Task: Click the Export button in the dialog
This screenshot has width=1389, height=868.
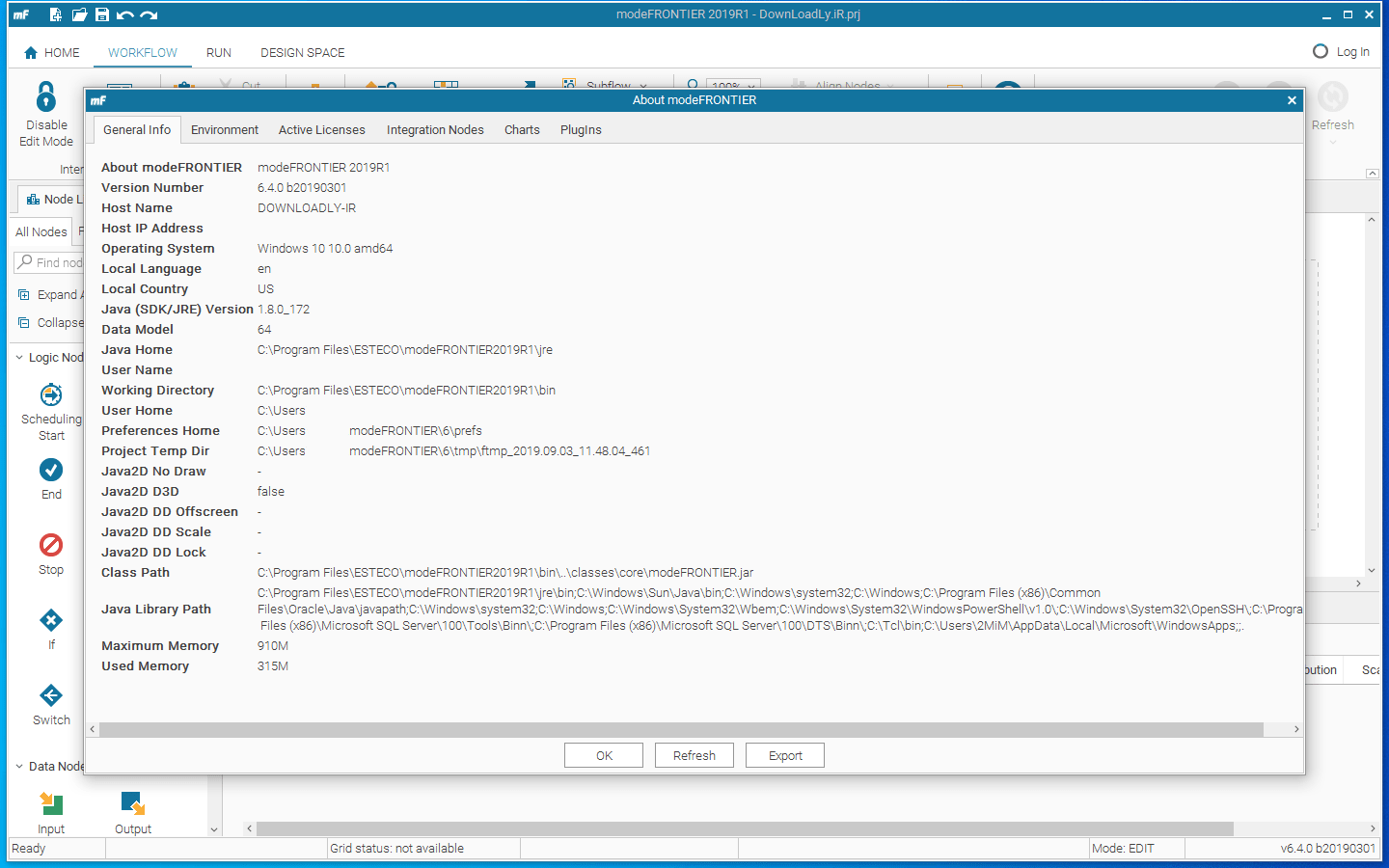Action: point(784,755)
